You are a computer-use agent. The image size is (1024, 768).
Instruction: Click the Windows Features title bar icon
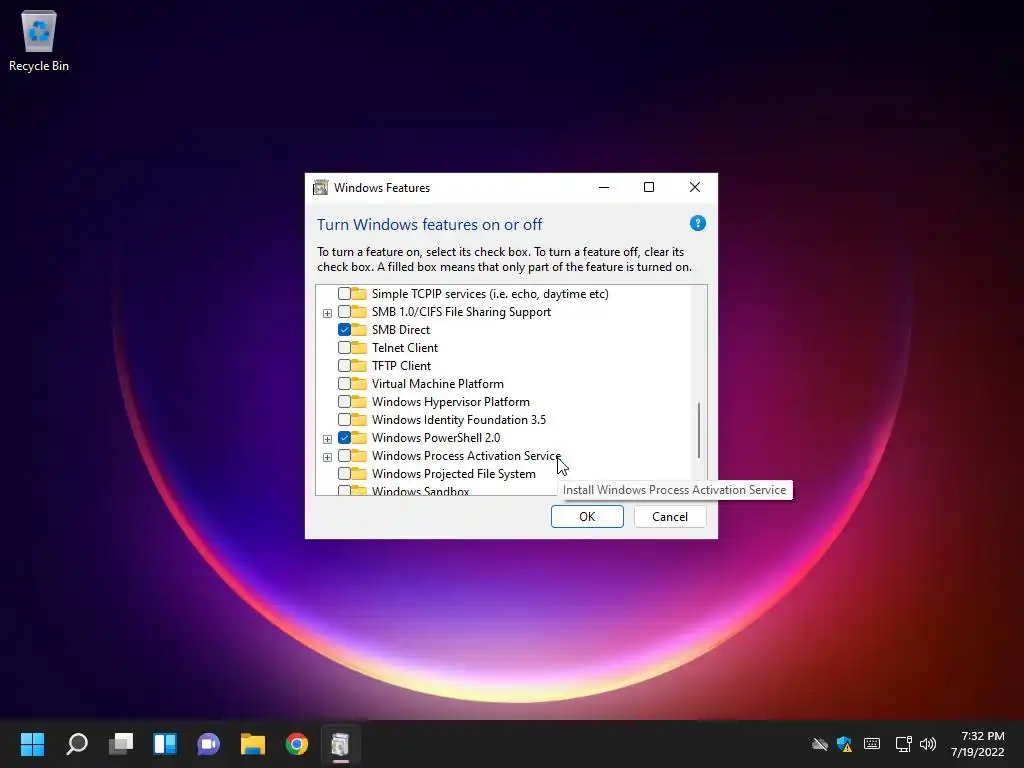point(321,187)
